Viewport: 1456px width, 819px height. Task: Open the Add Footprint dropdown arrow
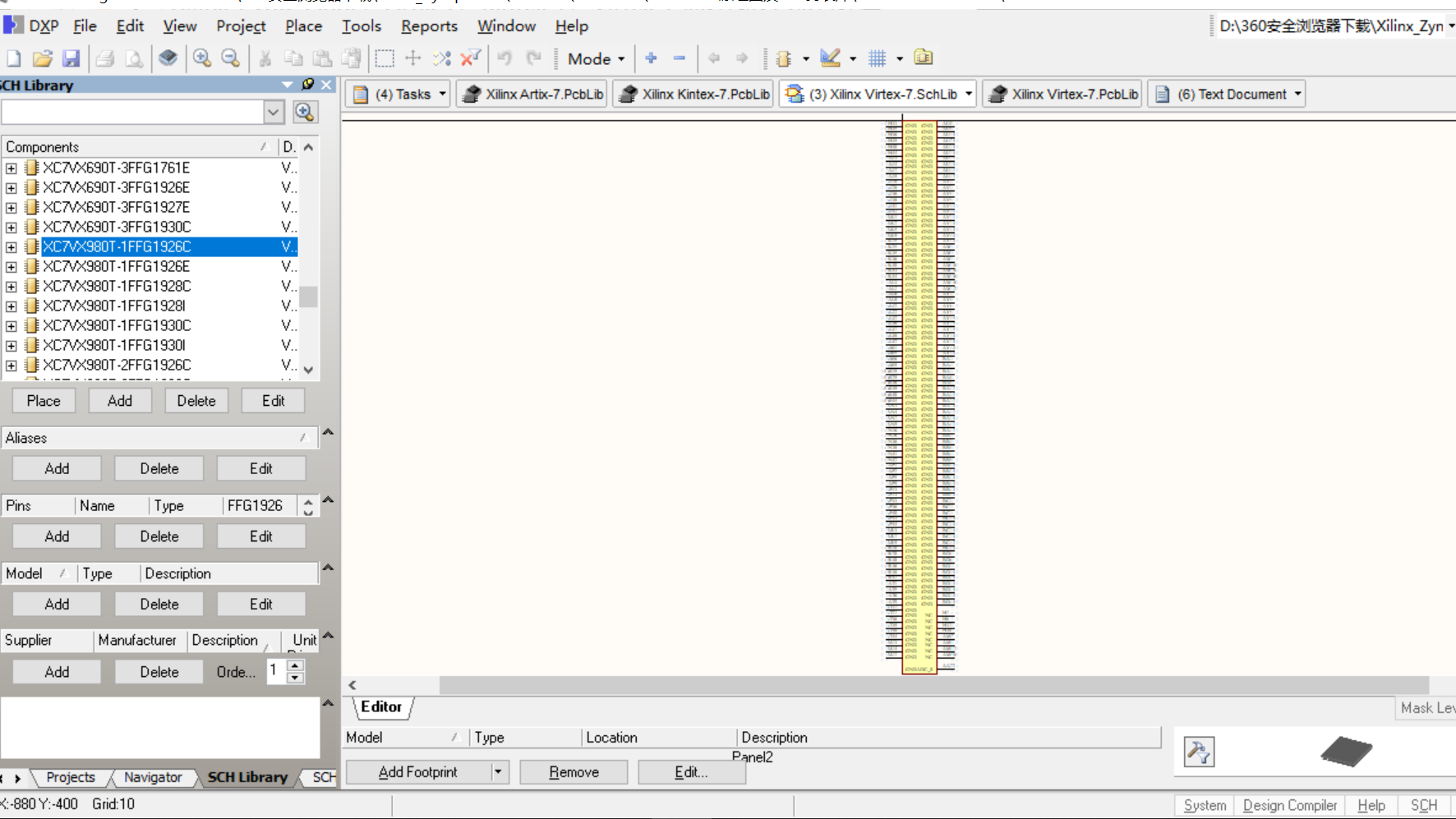498,772
